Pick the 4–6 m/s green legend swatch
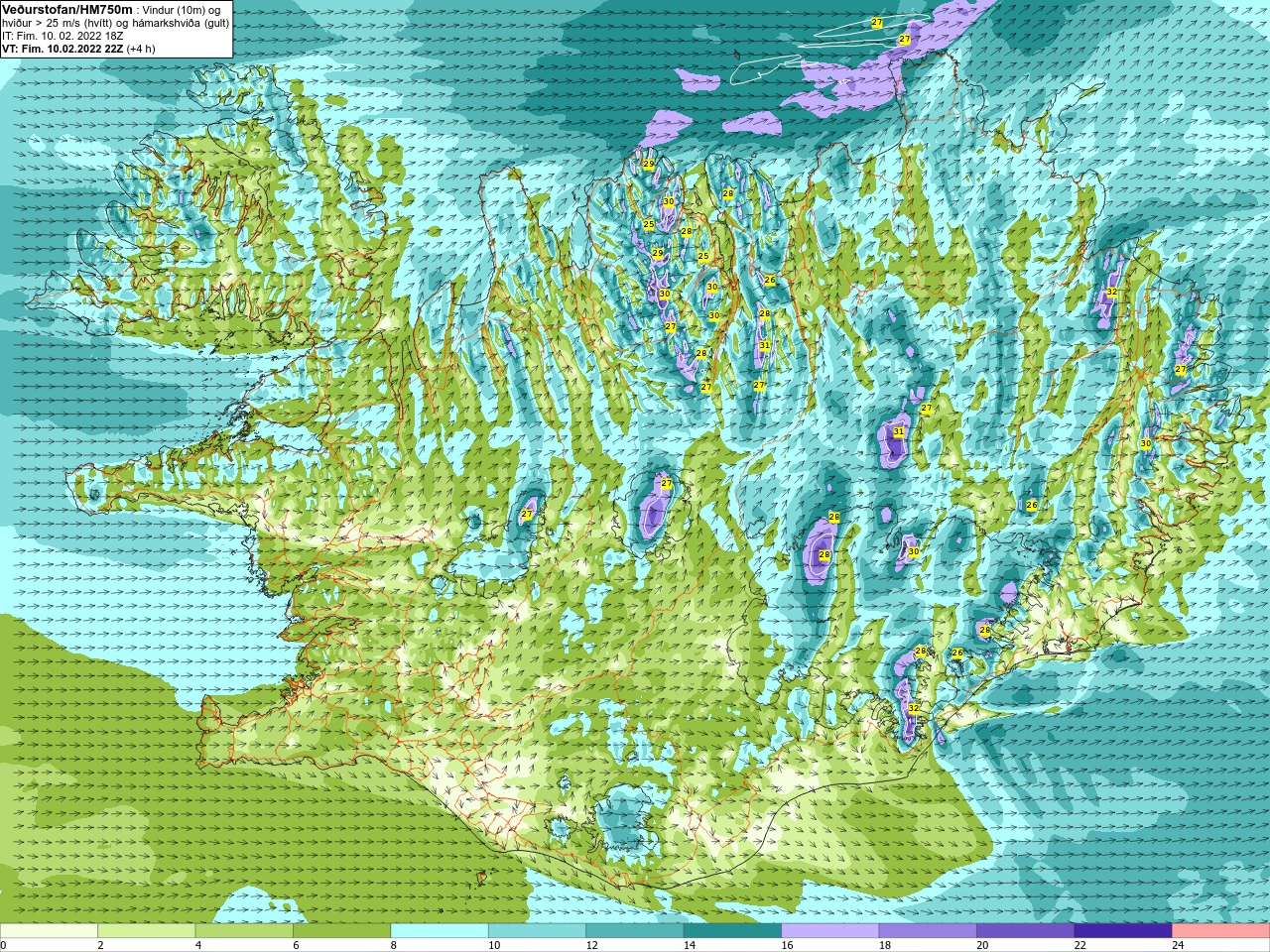 coord(244,931)
